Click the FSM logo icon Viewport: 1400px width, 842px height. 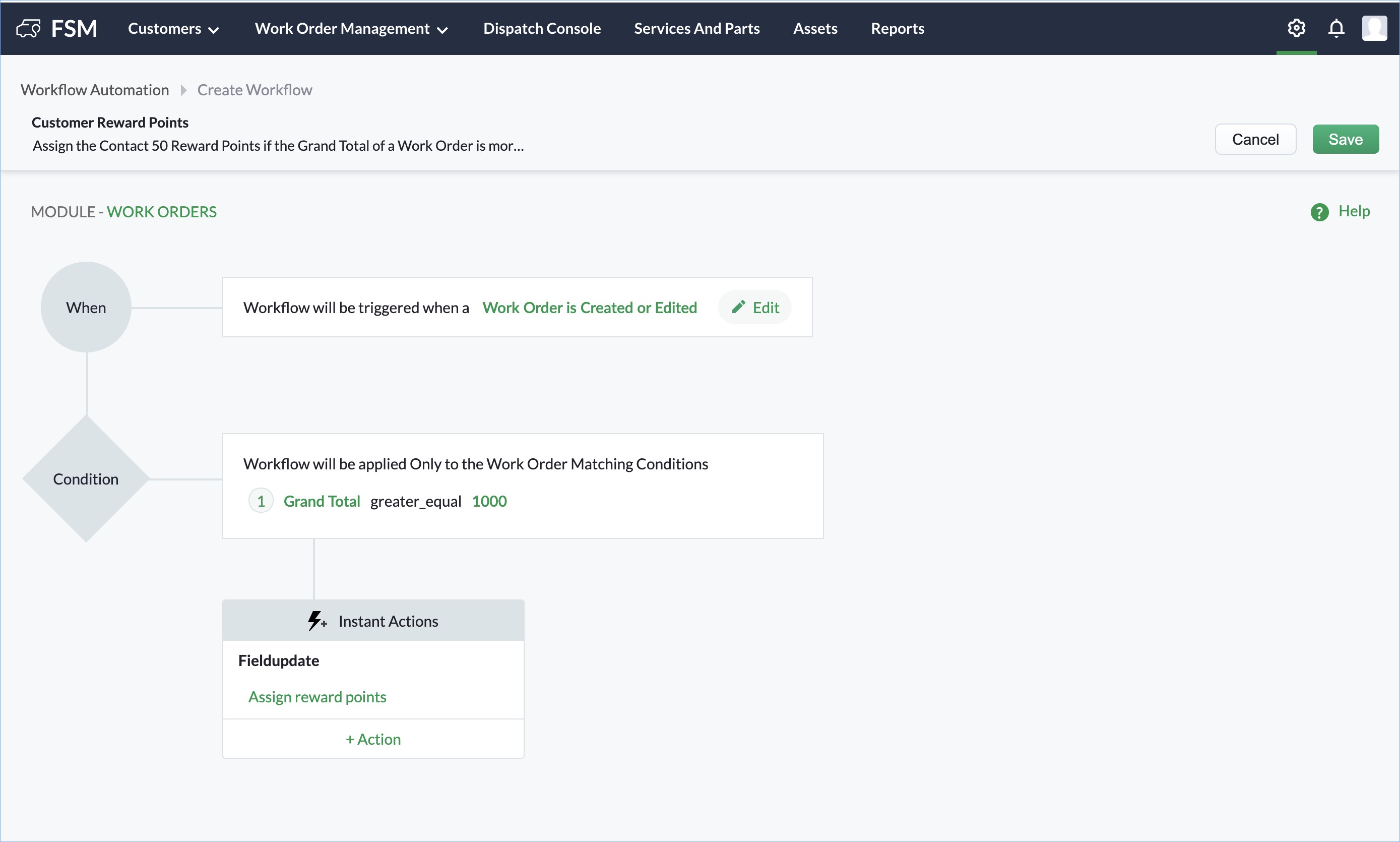(x=28, y=28)
